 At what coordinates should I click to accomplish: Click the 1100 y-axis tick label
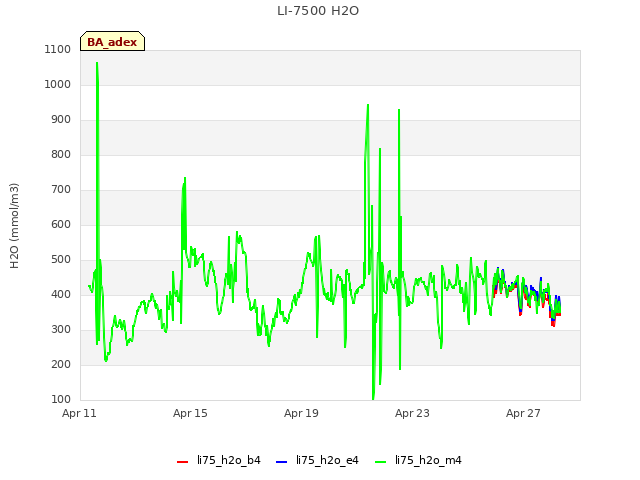pos(58,49)
